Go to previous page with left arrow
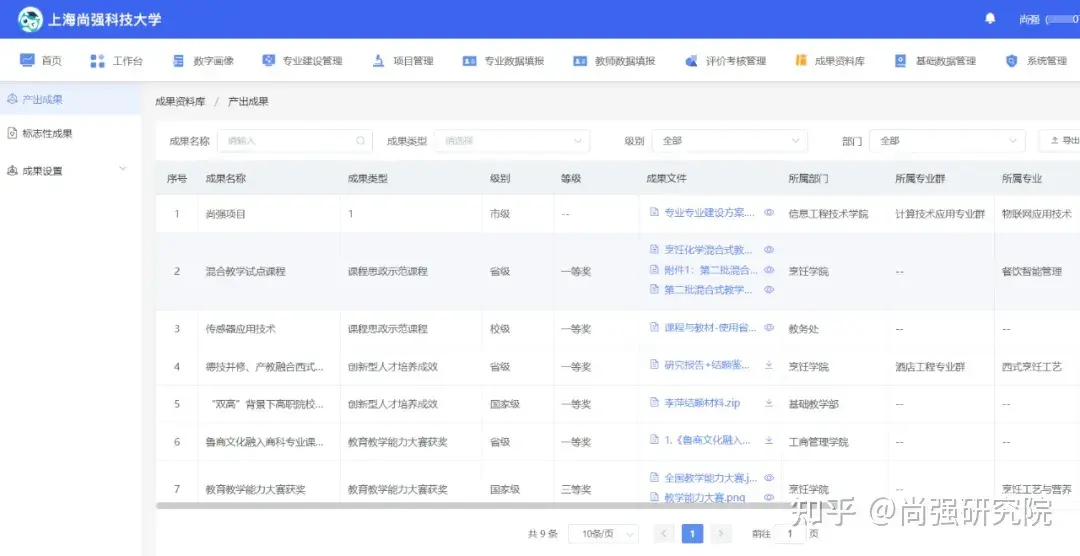The width and height of the screenshot is (1080, 556). coord(664,534)
